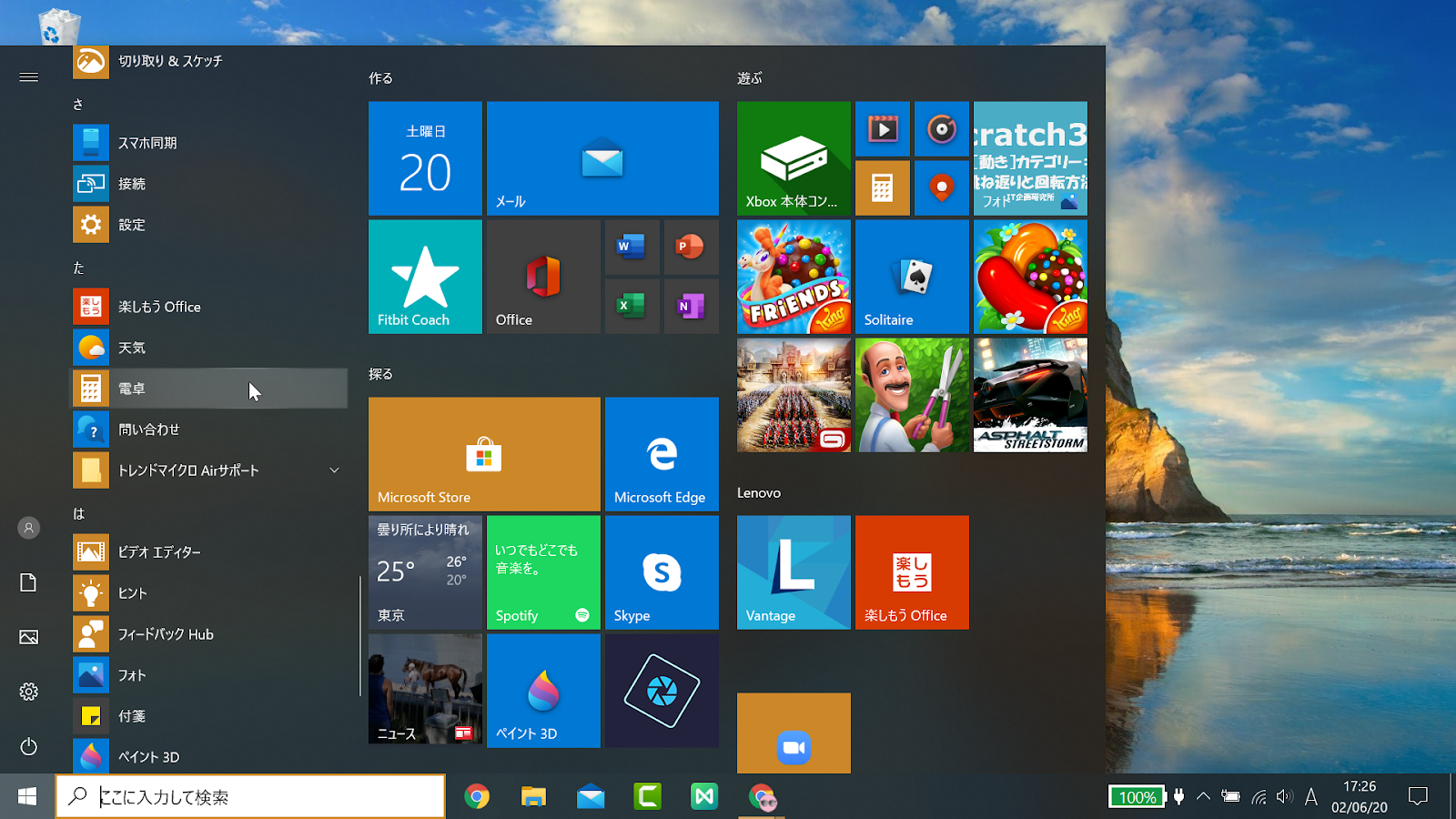
Task: Open 接続 in the app list
Action: coord(209,184)
